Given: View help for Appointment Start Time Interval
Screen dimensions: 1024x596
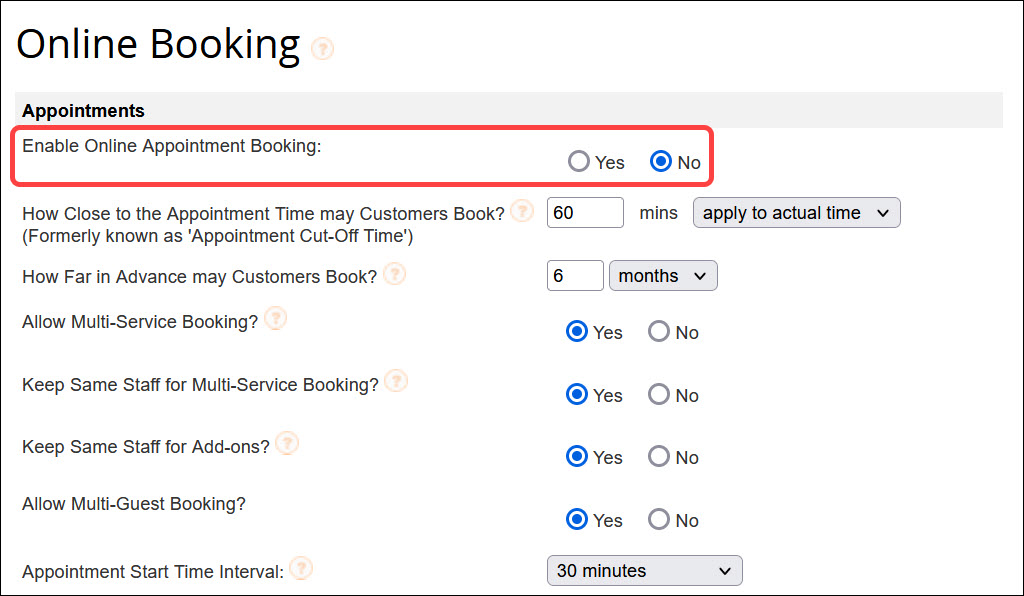Looking at the screenshot, I should 301,568.
